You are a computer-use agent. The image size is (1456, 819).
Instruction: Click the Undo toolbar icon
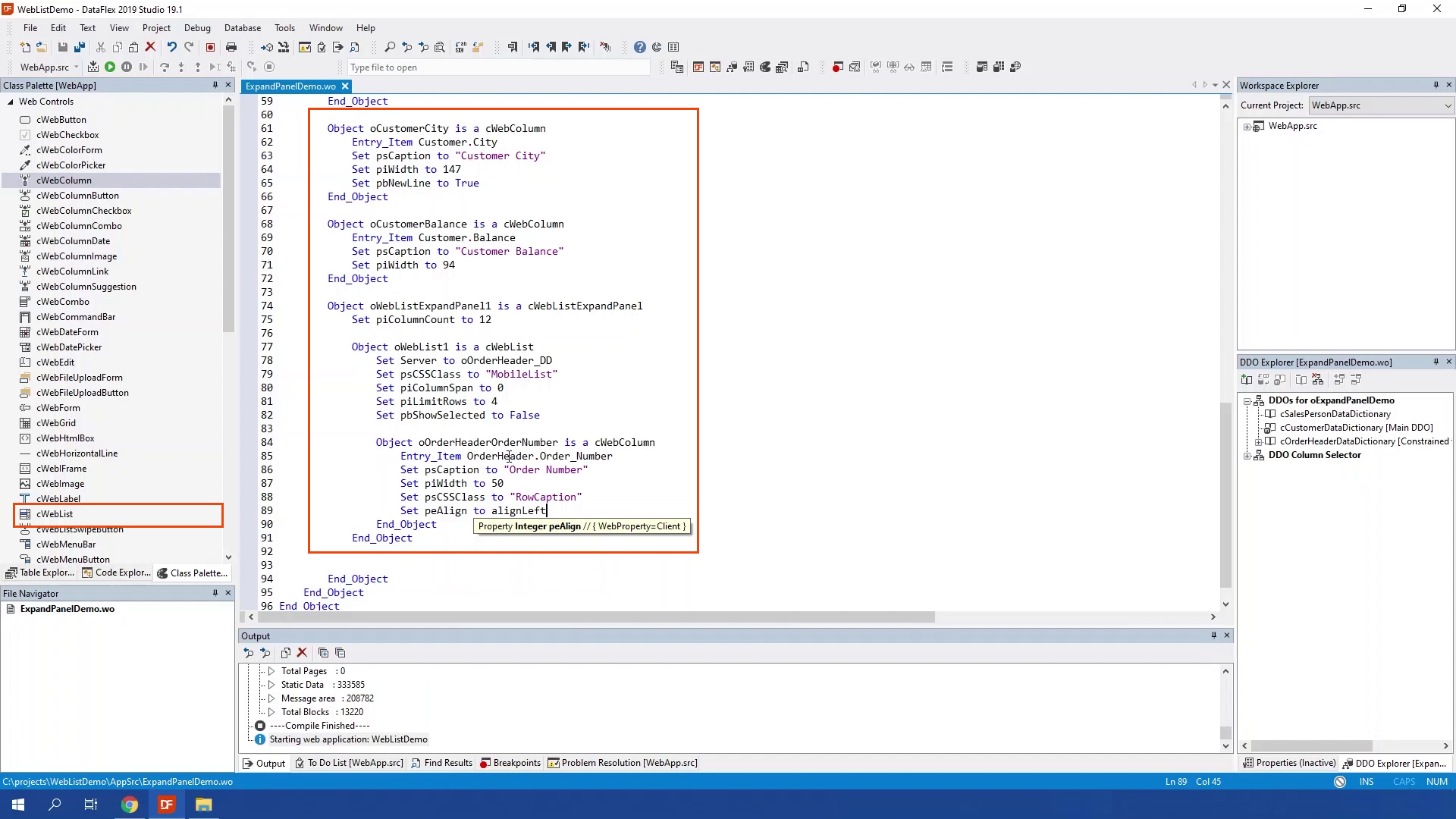[172, 47]
